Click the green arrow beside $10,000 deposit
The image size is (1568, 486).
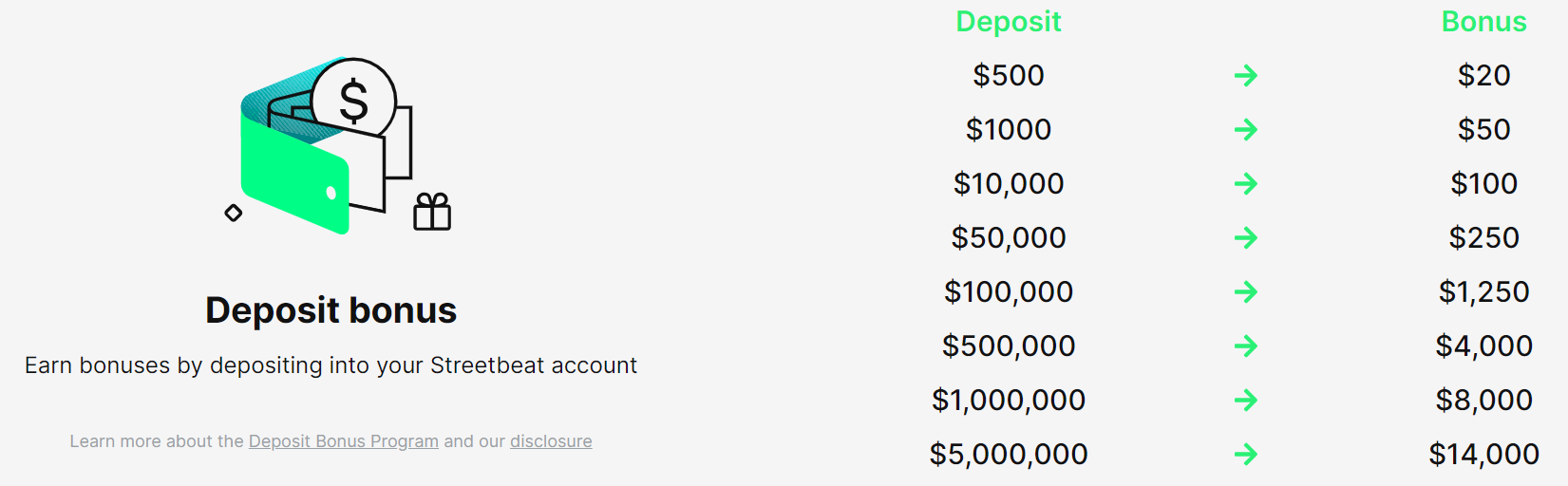(1246, 183)
